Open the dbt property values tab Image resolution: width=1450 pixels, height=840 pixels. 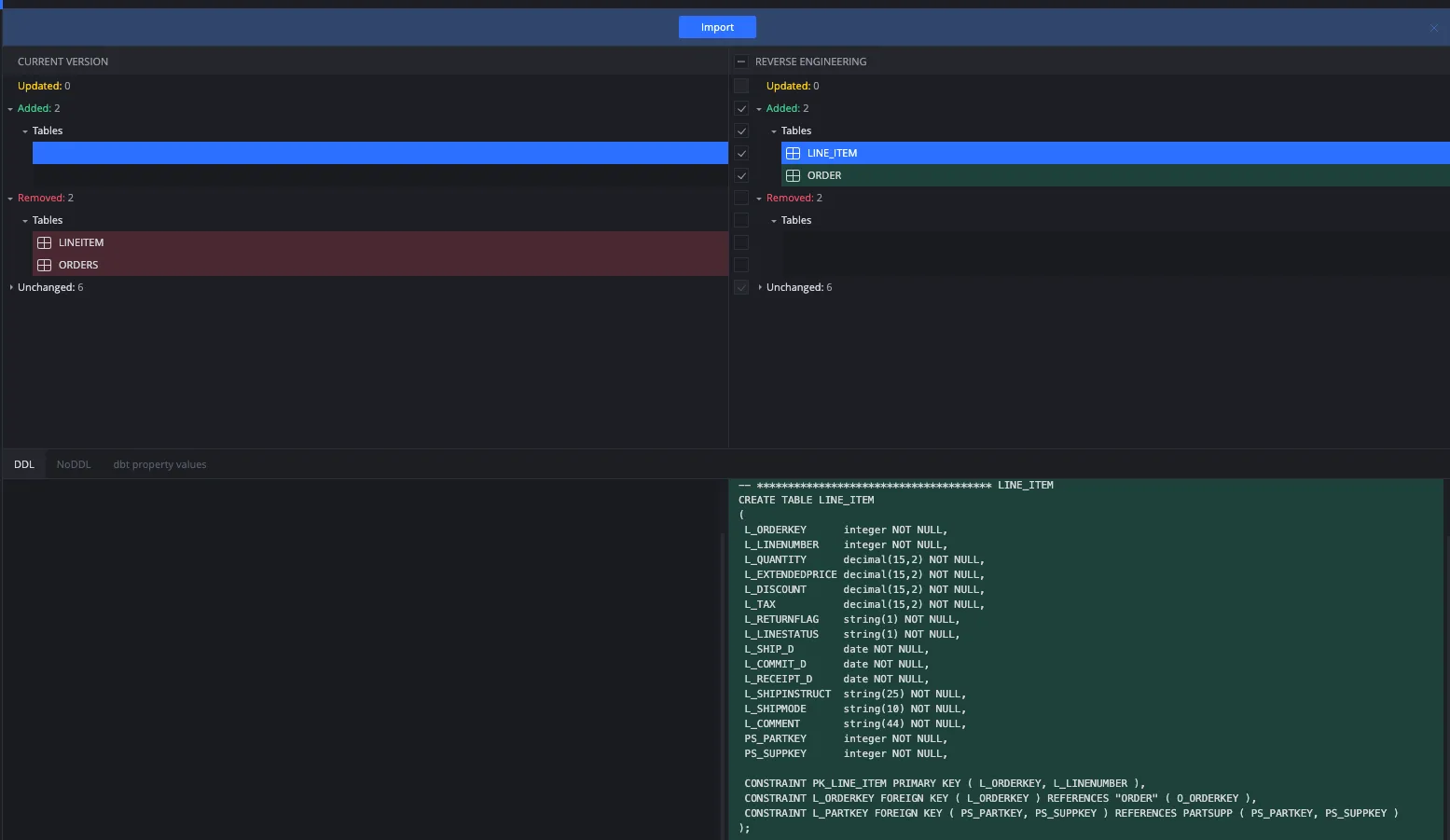tap(159, 464)
